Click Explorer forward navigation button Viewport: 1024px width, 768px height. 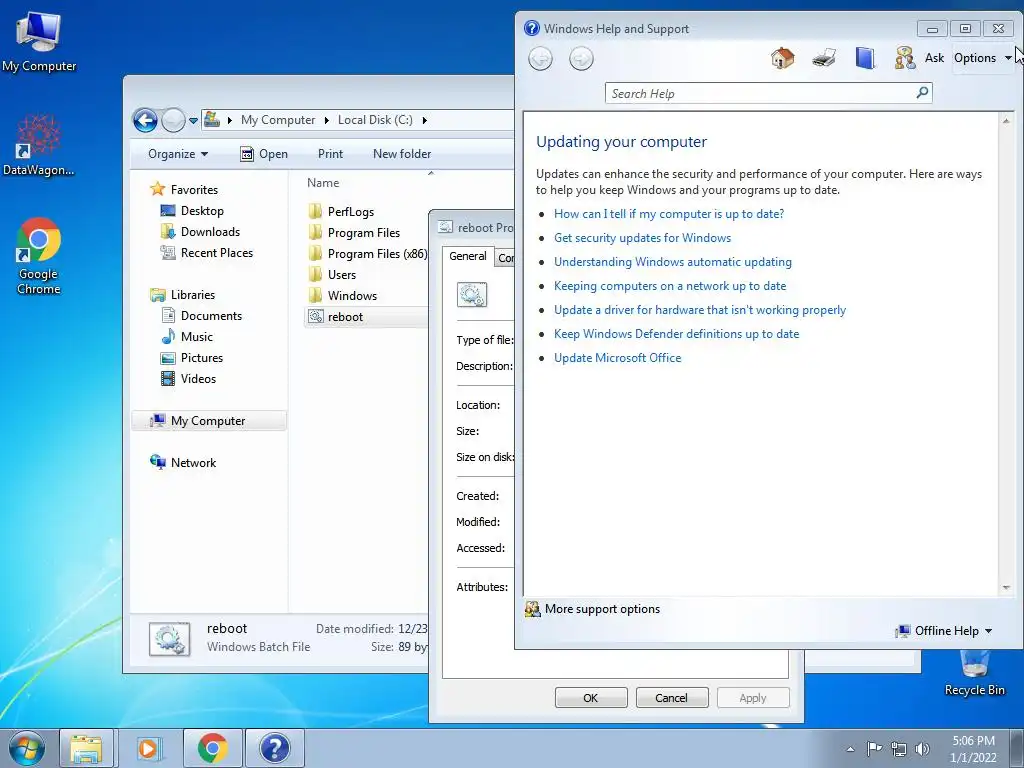pos(173,120)
